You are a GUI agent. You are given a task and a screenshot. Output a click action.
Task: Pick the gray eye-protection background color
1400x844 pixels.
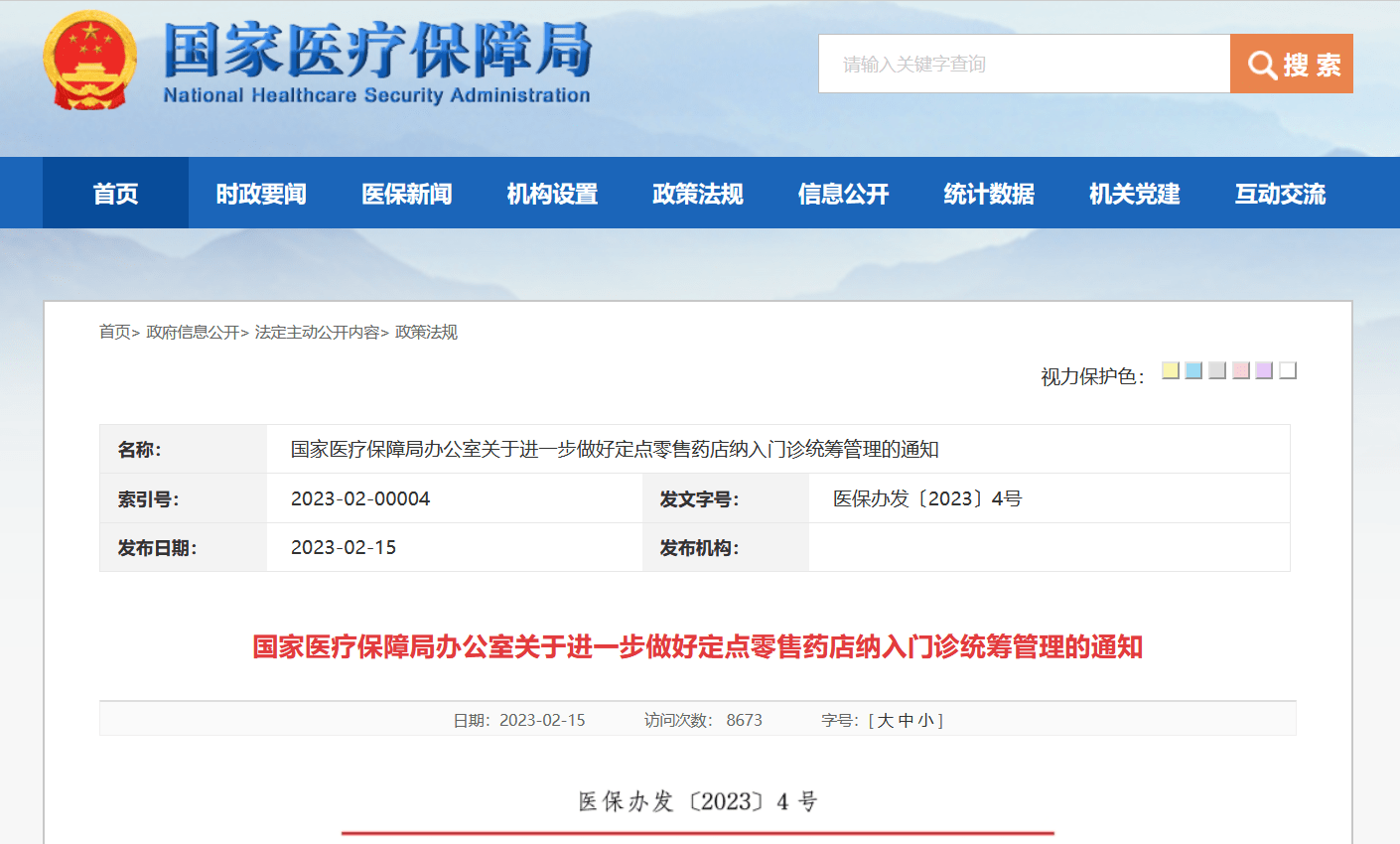coord(1217,370)
